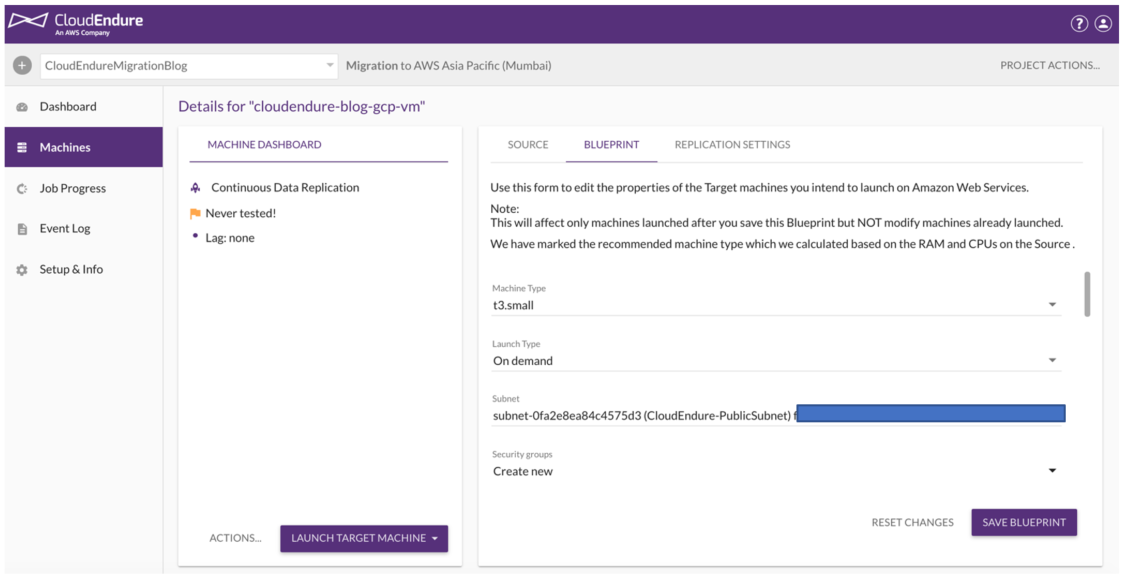The image size is (1122, 576).
Task: Open the Project Actions menu
Action: [1049, 64]
